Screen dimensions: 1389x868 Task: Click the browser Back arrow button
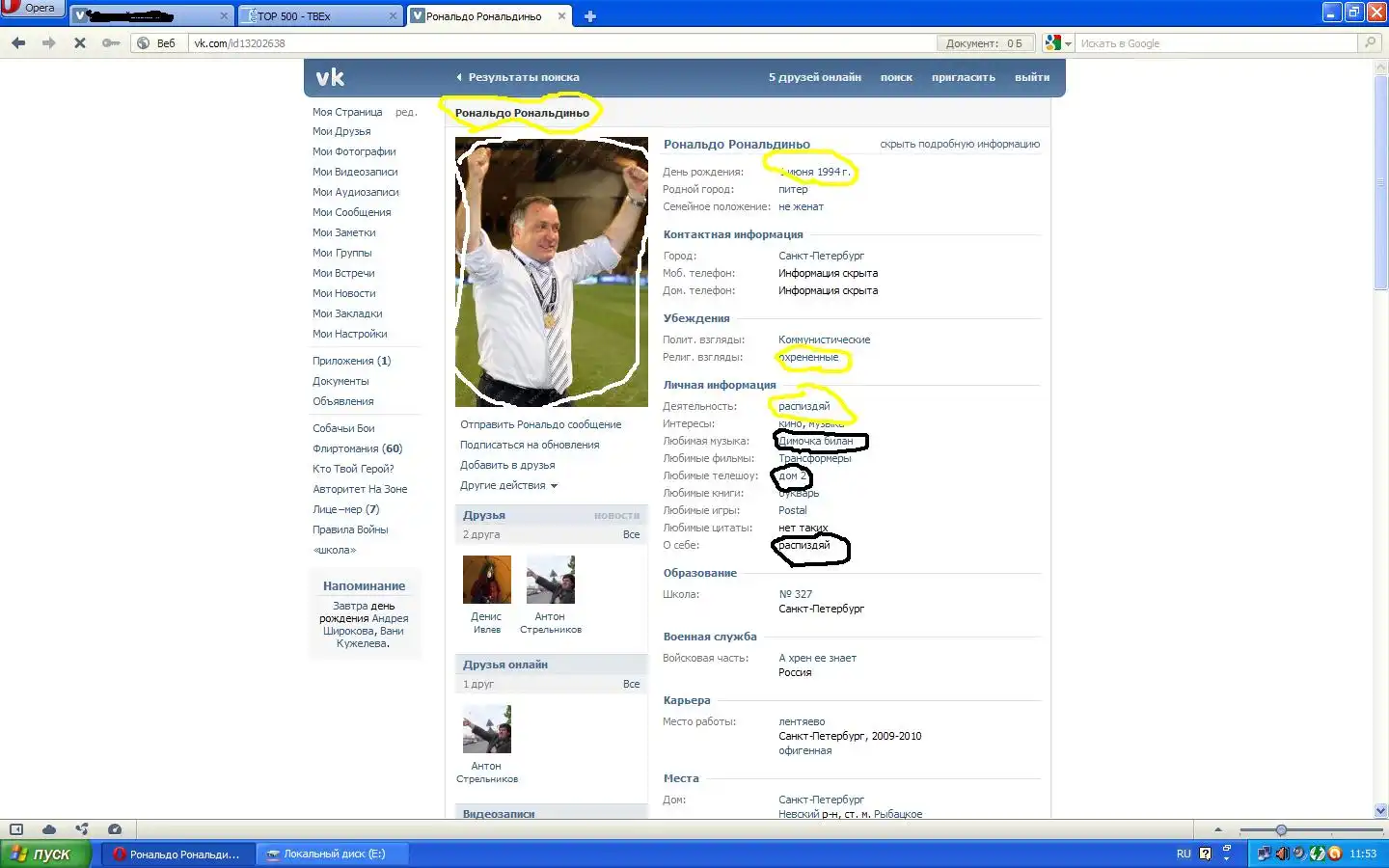click(18, 42)
